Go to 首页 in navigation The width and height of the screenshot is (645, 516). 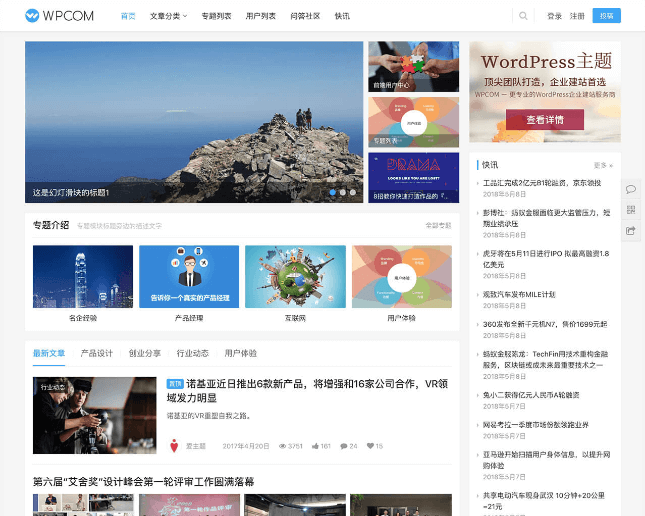point(128,16)
